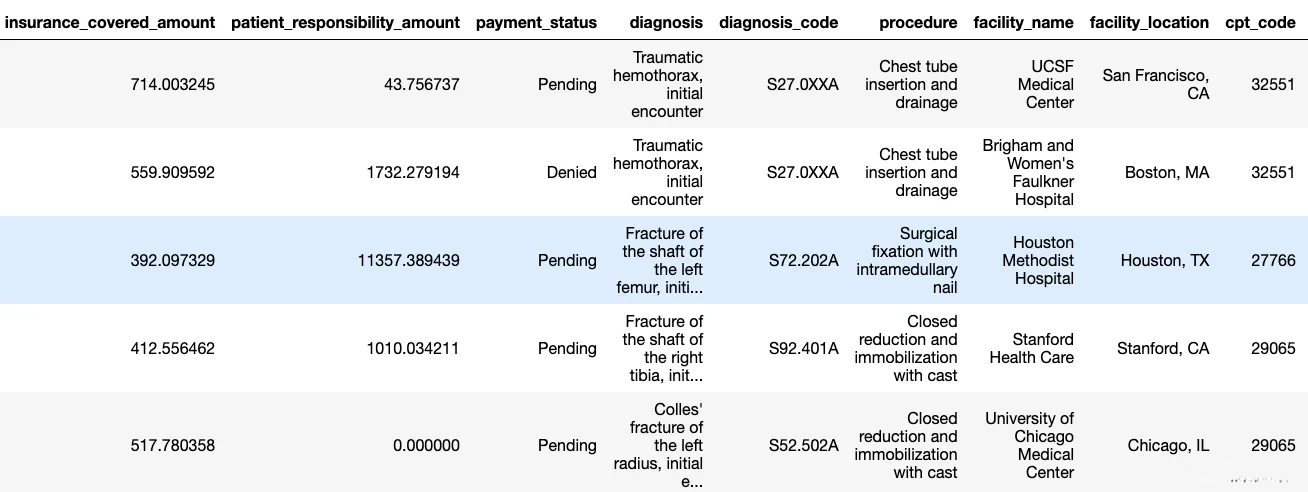Select the facility_location column header

(1149, 22)
